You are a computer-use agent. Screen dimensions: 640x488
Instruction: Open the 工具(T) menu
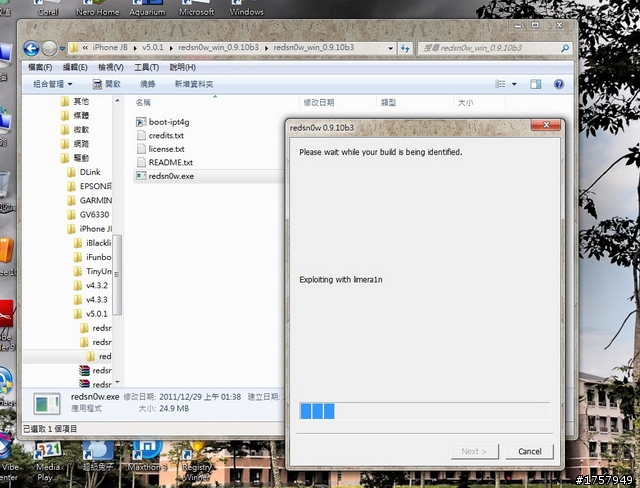click(147, 67)
